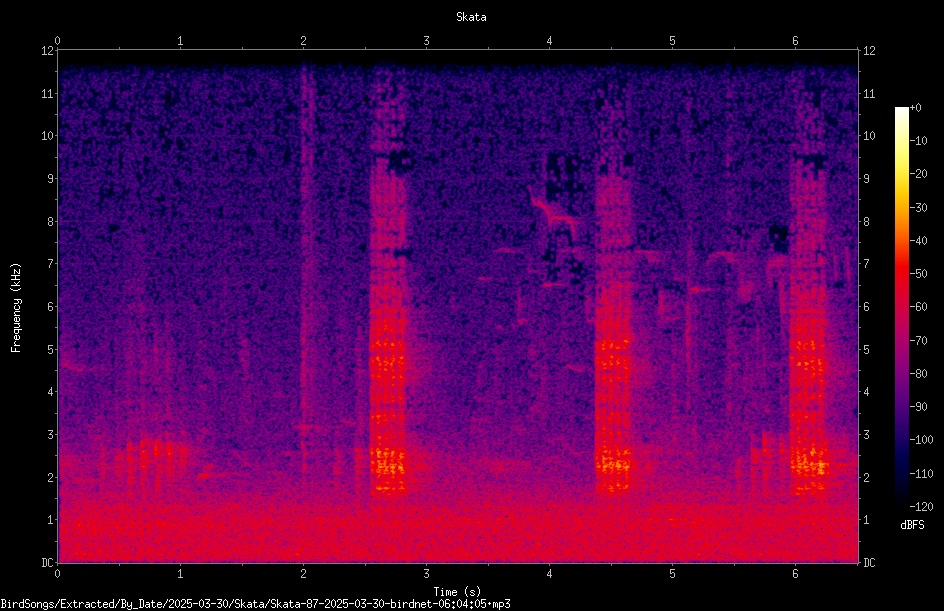Click "7" on the left frequency axis
Viewport: 944px width, 611px height.
(50, 264)
